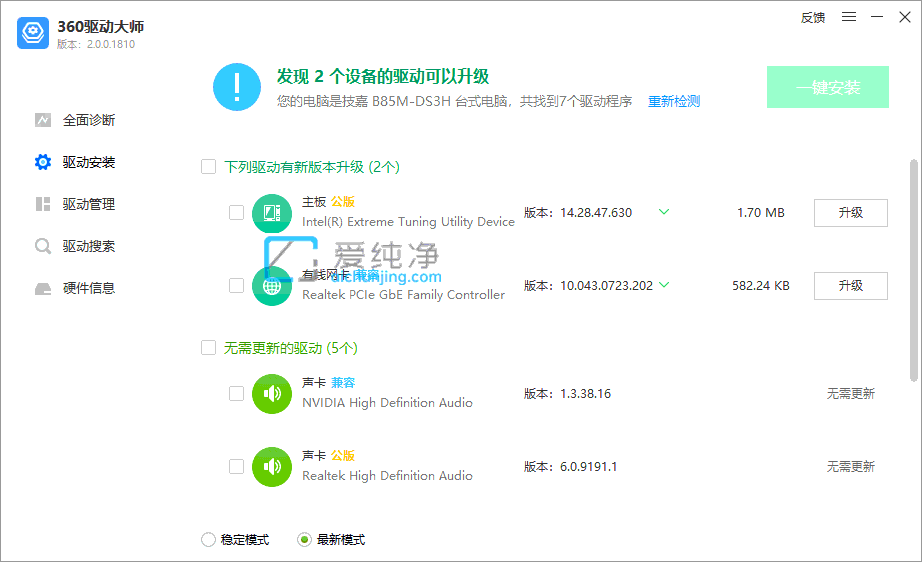The height and width of the screenshot is (562, 922).
Task: Click the Realtek High Definition Audio name
Action: (x=387, y=476)
